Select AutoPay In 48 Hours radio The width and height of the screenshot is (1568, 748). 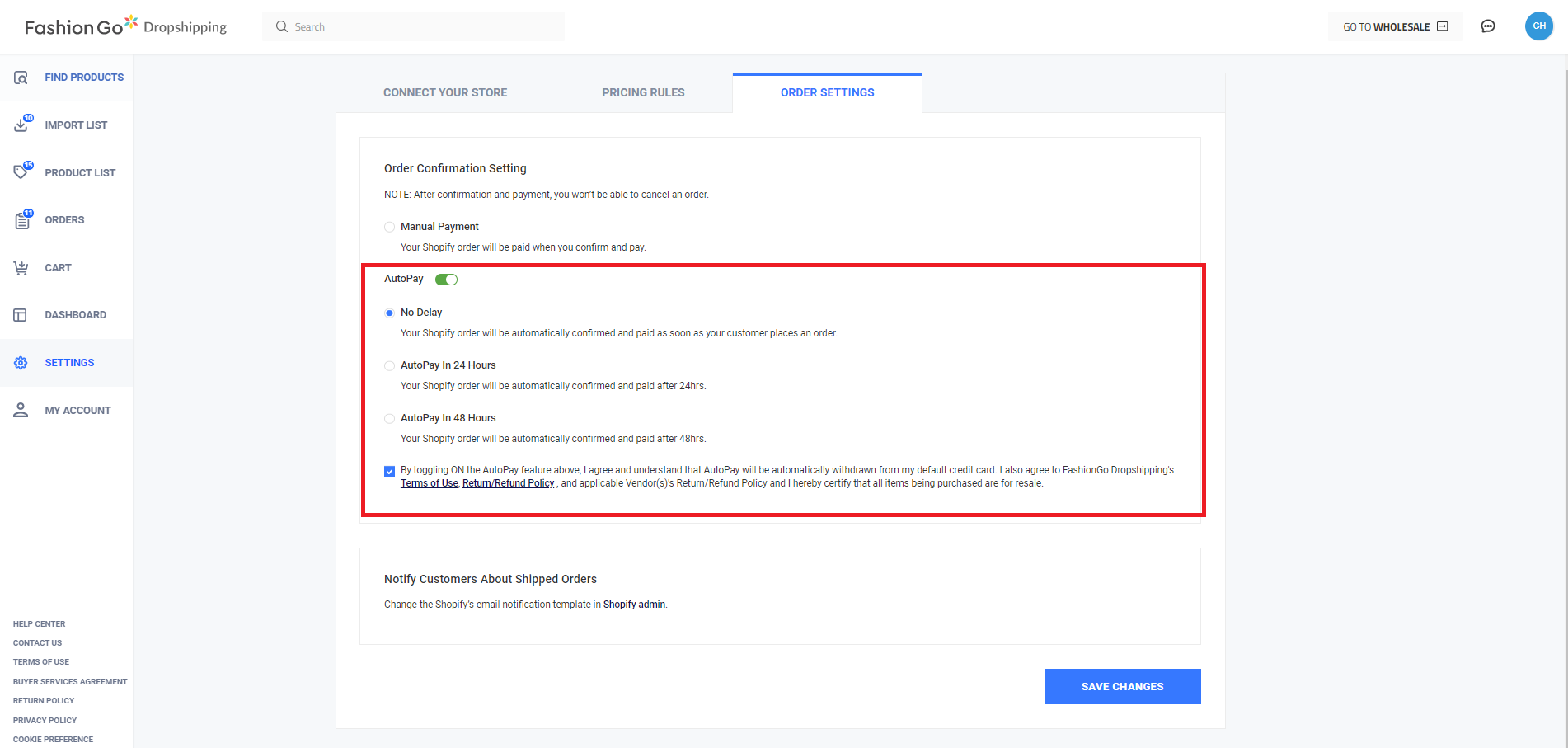pos(389,418)
